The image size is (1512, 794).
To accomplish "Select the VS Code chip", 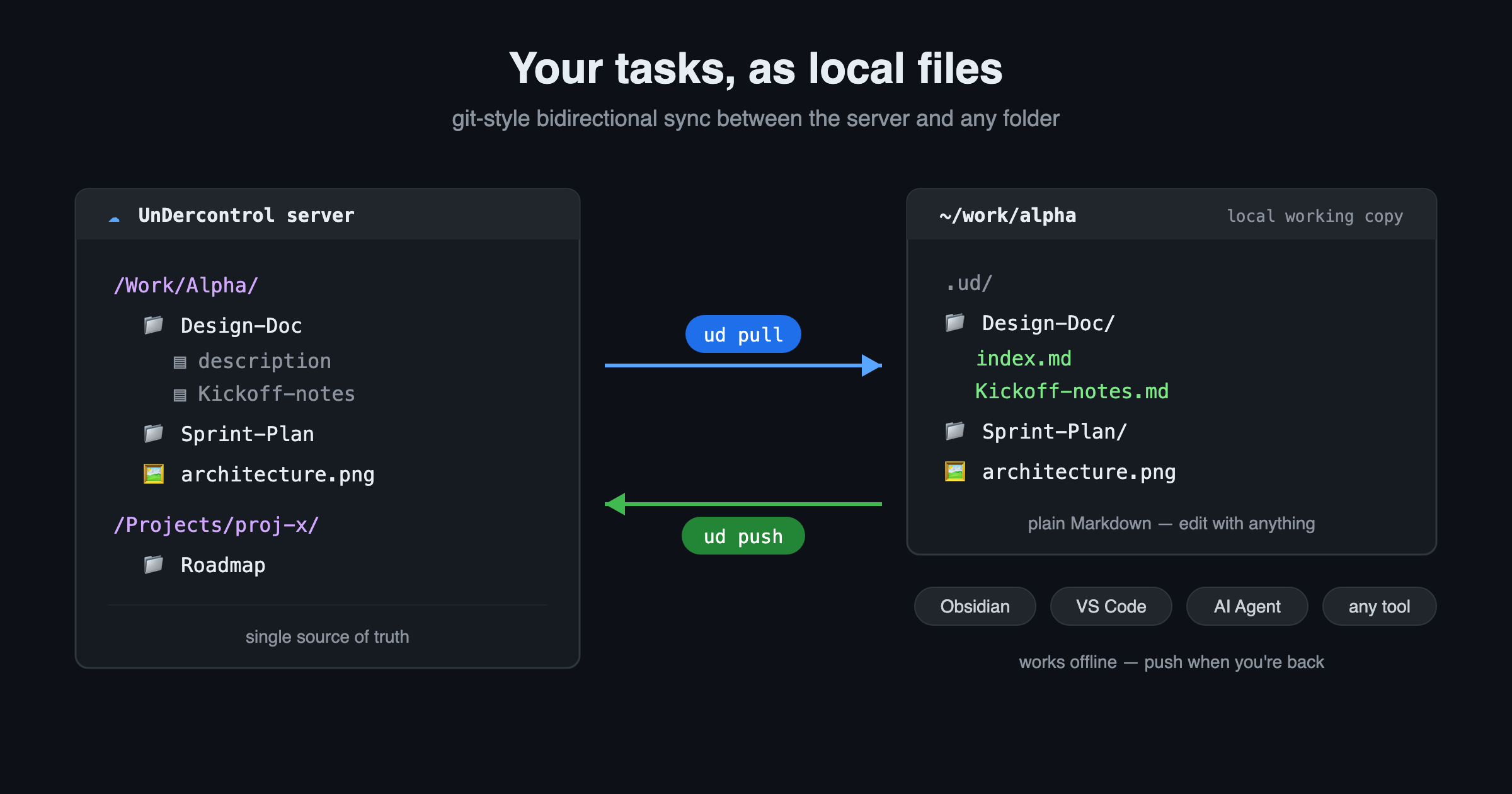I will point(1111,606).
